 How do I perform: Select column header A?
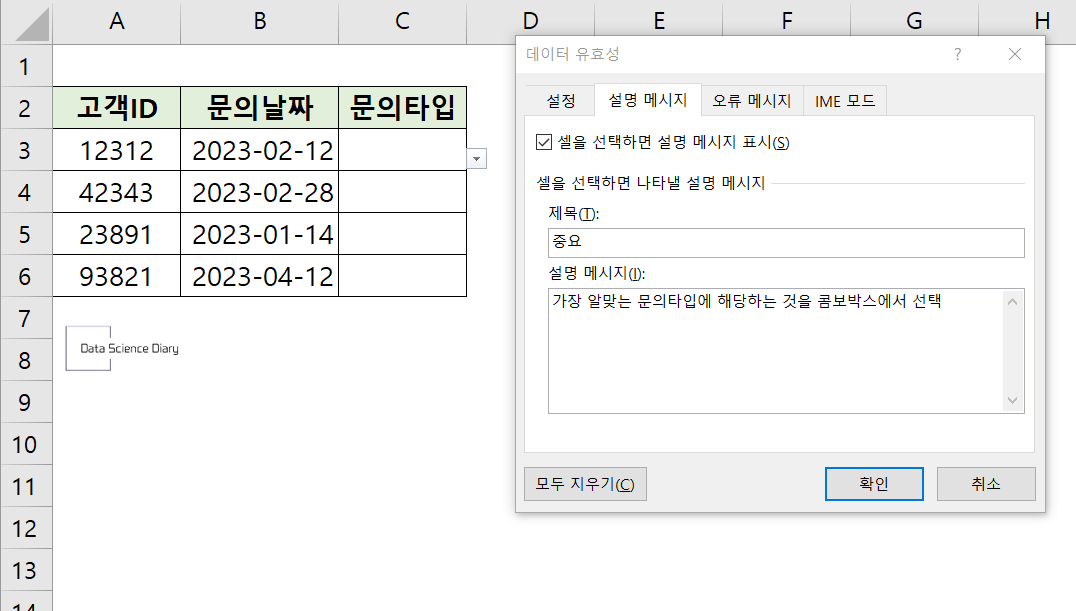[x=116, y=19]
